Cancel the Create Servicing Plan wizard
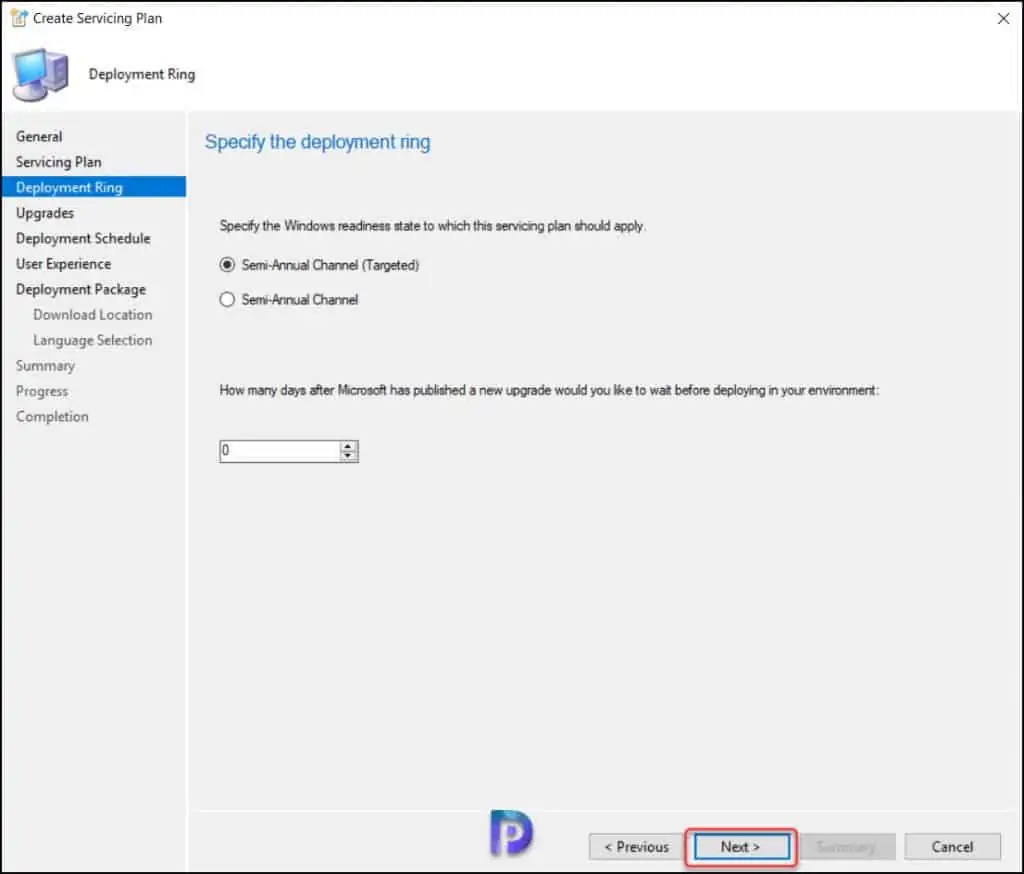The width and height of the screenshot is (1024, 874). (x=952, y=847)
